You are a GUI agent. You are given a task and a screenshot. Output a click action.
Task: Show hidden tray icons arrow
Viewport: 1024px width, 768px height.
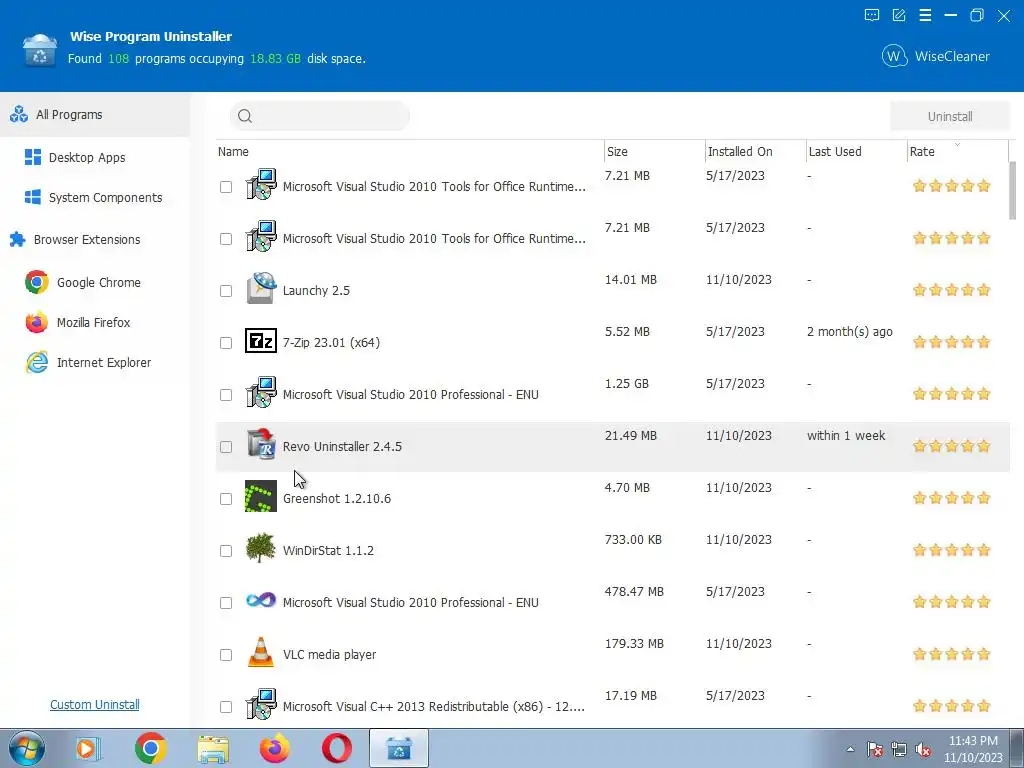pos(850,750)
